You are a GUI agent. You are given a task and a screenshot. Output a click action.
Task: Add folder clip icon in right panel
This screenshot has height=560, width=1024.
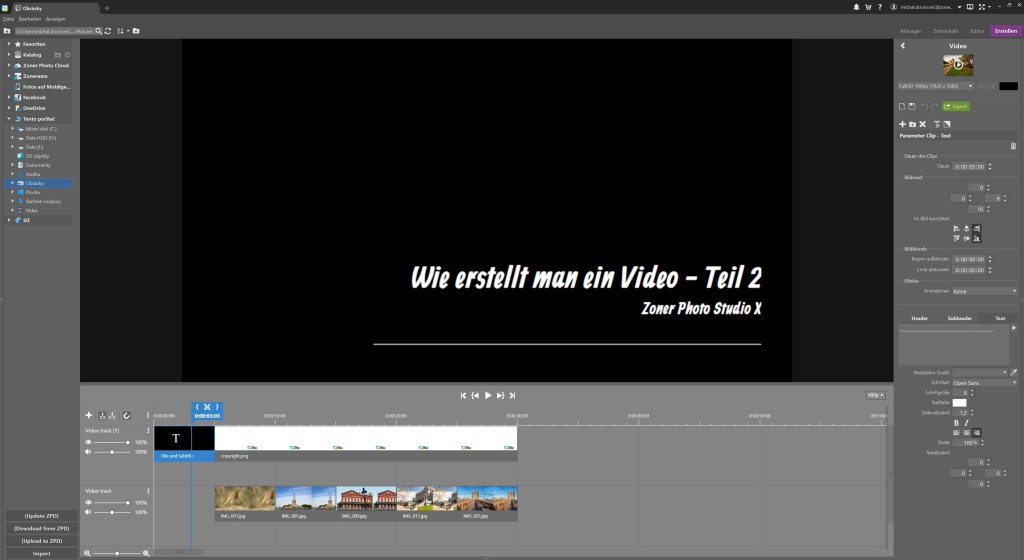(912, 124)
